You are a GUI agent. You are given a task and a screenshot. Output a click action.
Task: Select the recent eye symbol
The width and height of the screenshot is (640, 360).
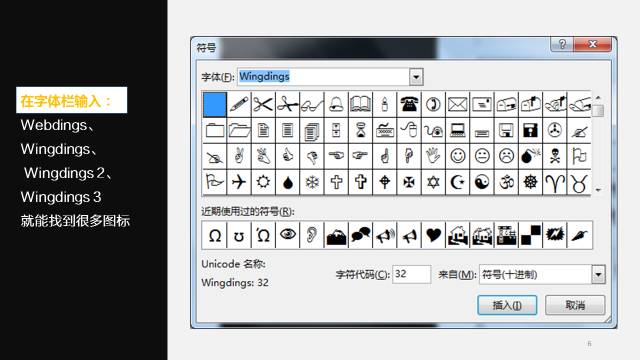tap(287, 235)
